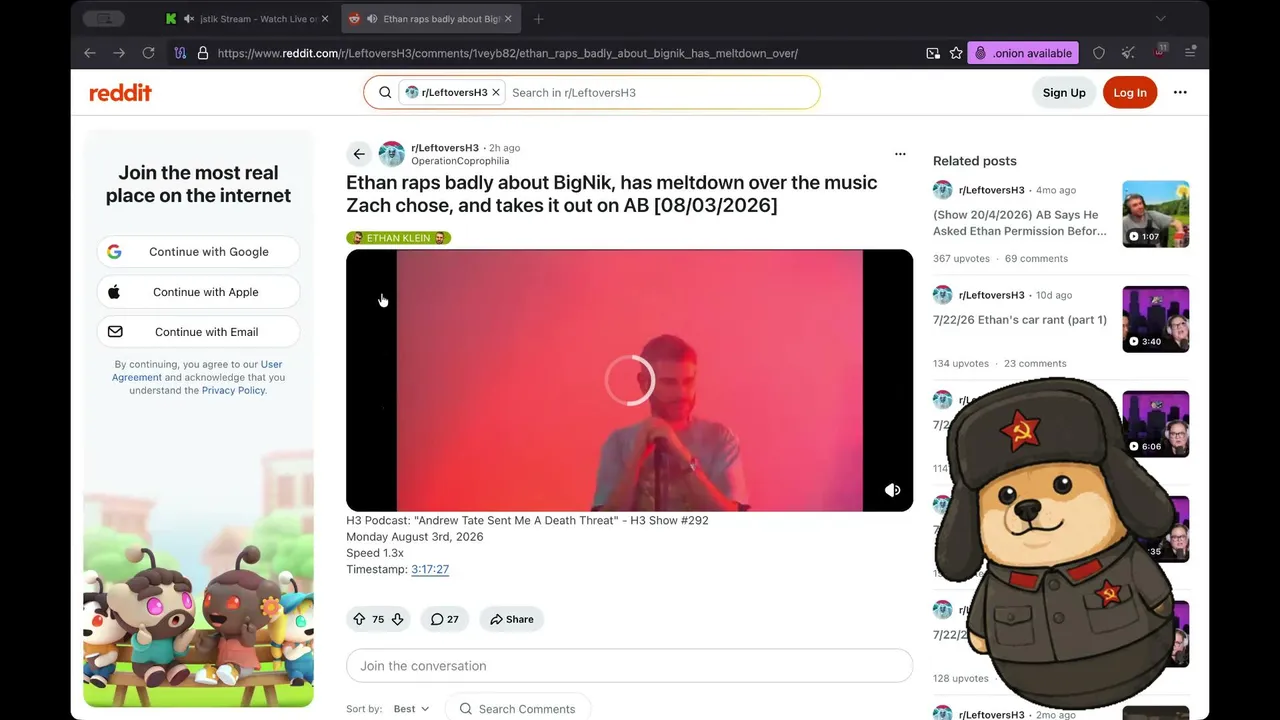Go back to the previous browser page
Viewport: 1280px width, 720px height.
tap(90, 53)
